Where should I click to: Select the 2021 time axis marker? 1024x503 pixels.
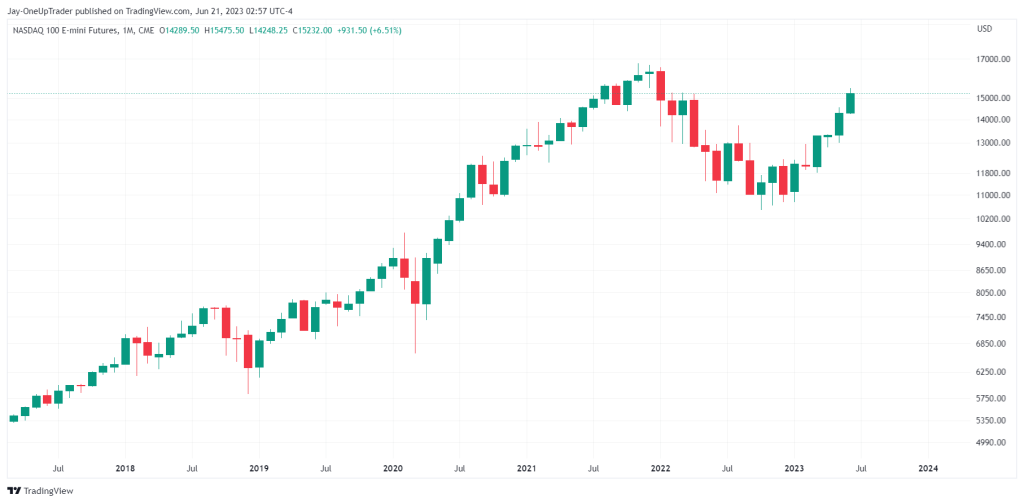pos(526,468)
